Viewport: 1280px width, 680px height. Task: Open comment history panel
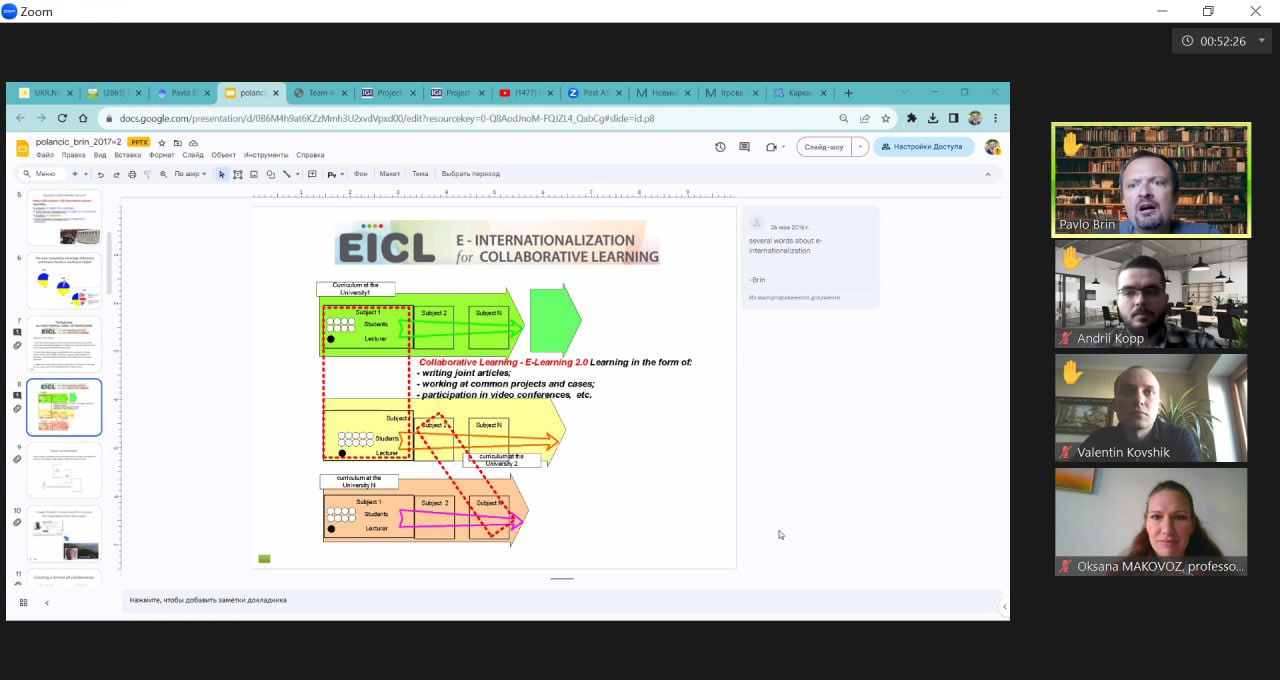744,147
